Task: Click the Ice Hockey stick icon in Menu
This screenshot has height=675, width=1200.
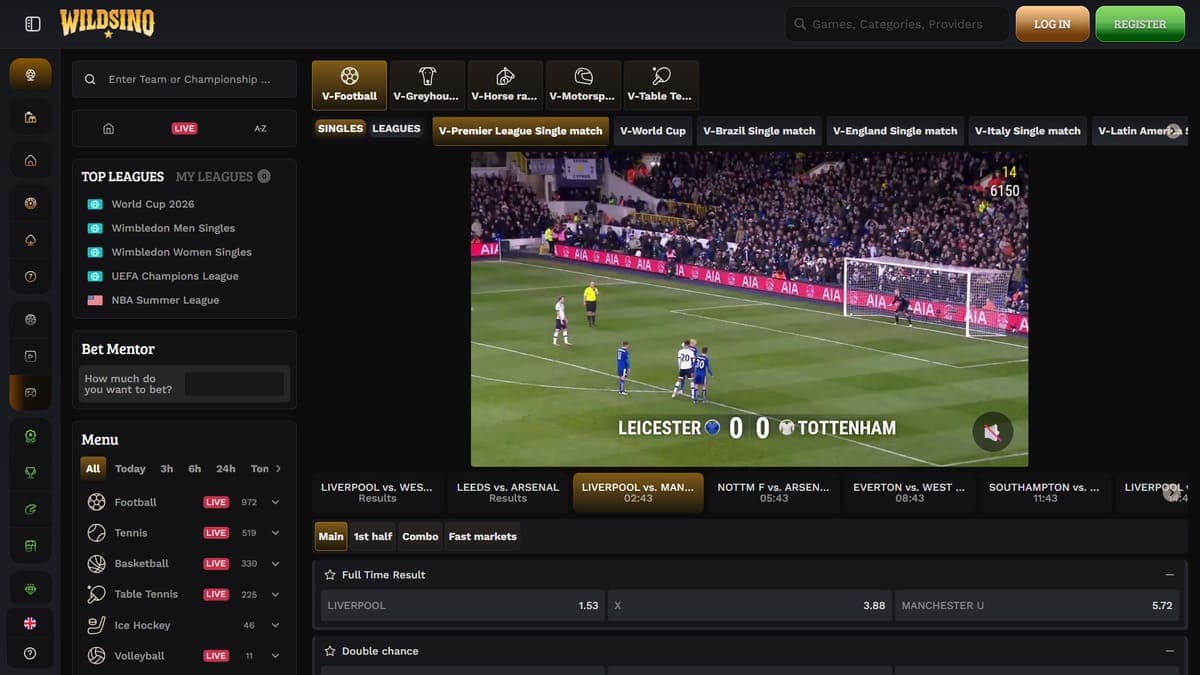Action: point(96,625)
